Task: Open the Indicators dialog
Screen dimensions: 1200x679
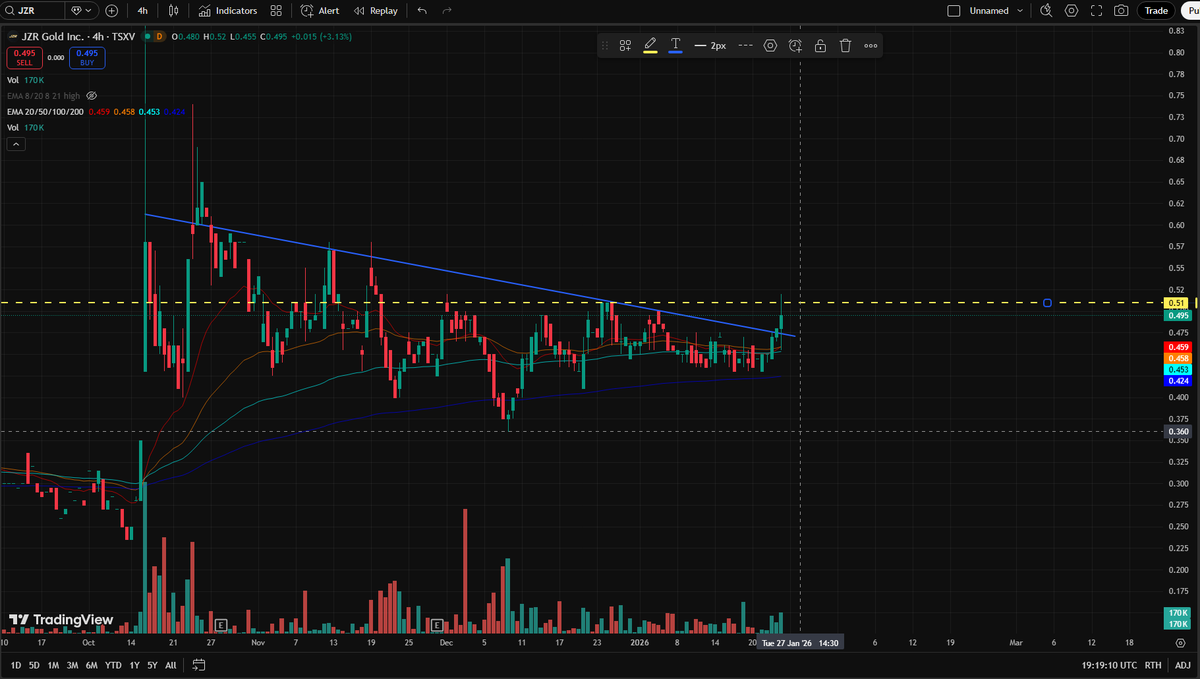Action: coord(227,10)
